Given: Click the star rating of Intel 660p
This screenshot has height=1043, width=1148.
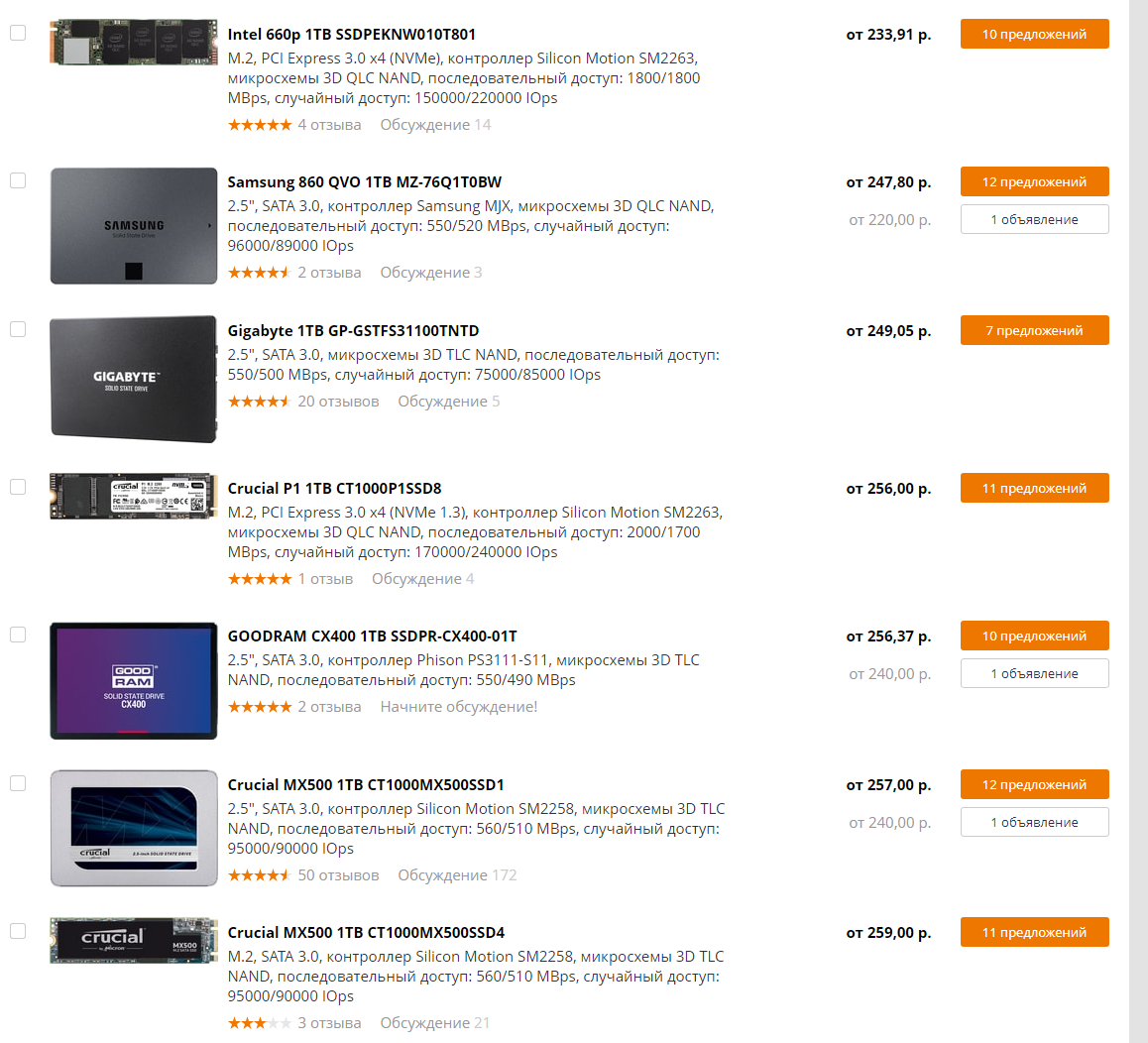Looking at the screenshot, I should tap(259, 125).
